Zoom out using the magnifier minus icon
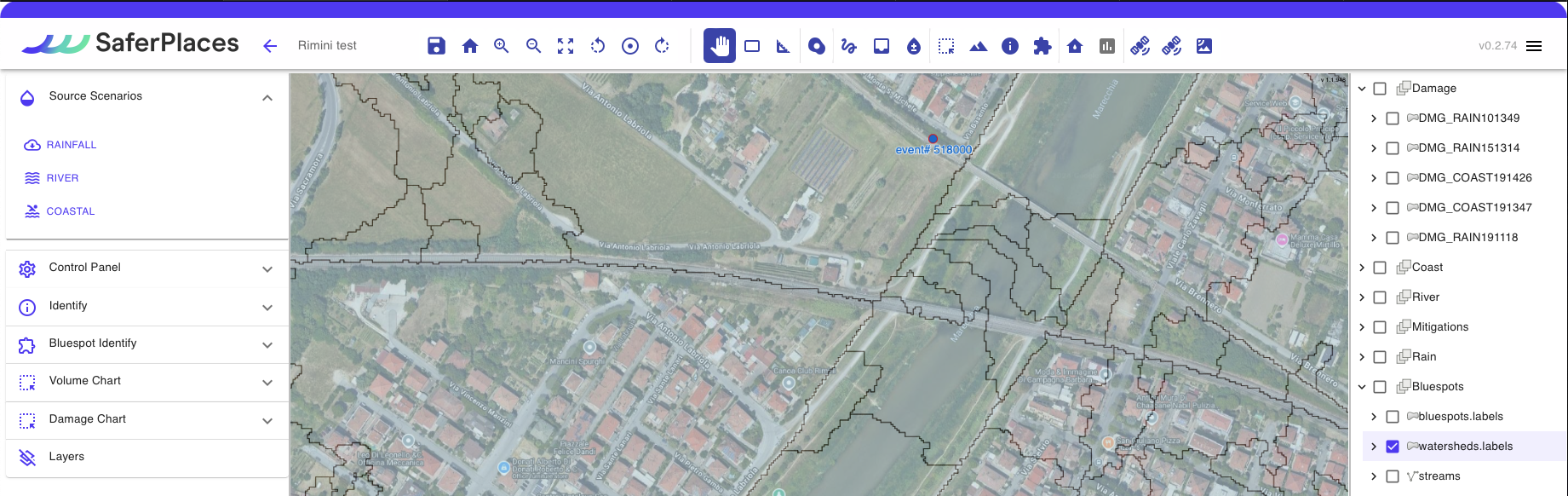Viewport: 1568px width, 496px height. tap(533, 46)
